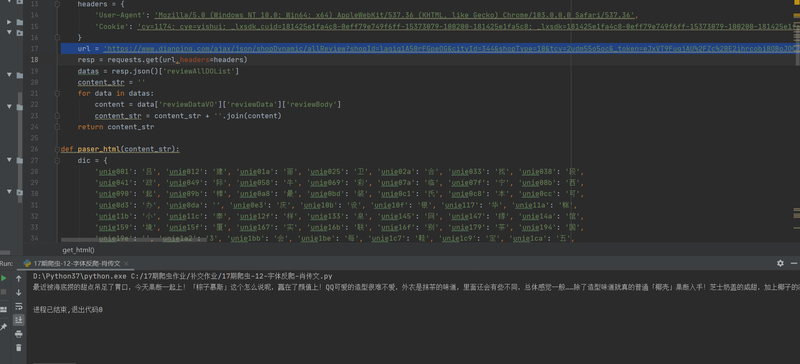This screenshot has width=800, height=364.
Task: Click 'return content_str' on line 24
Action: 116,127
